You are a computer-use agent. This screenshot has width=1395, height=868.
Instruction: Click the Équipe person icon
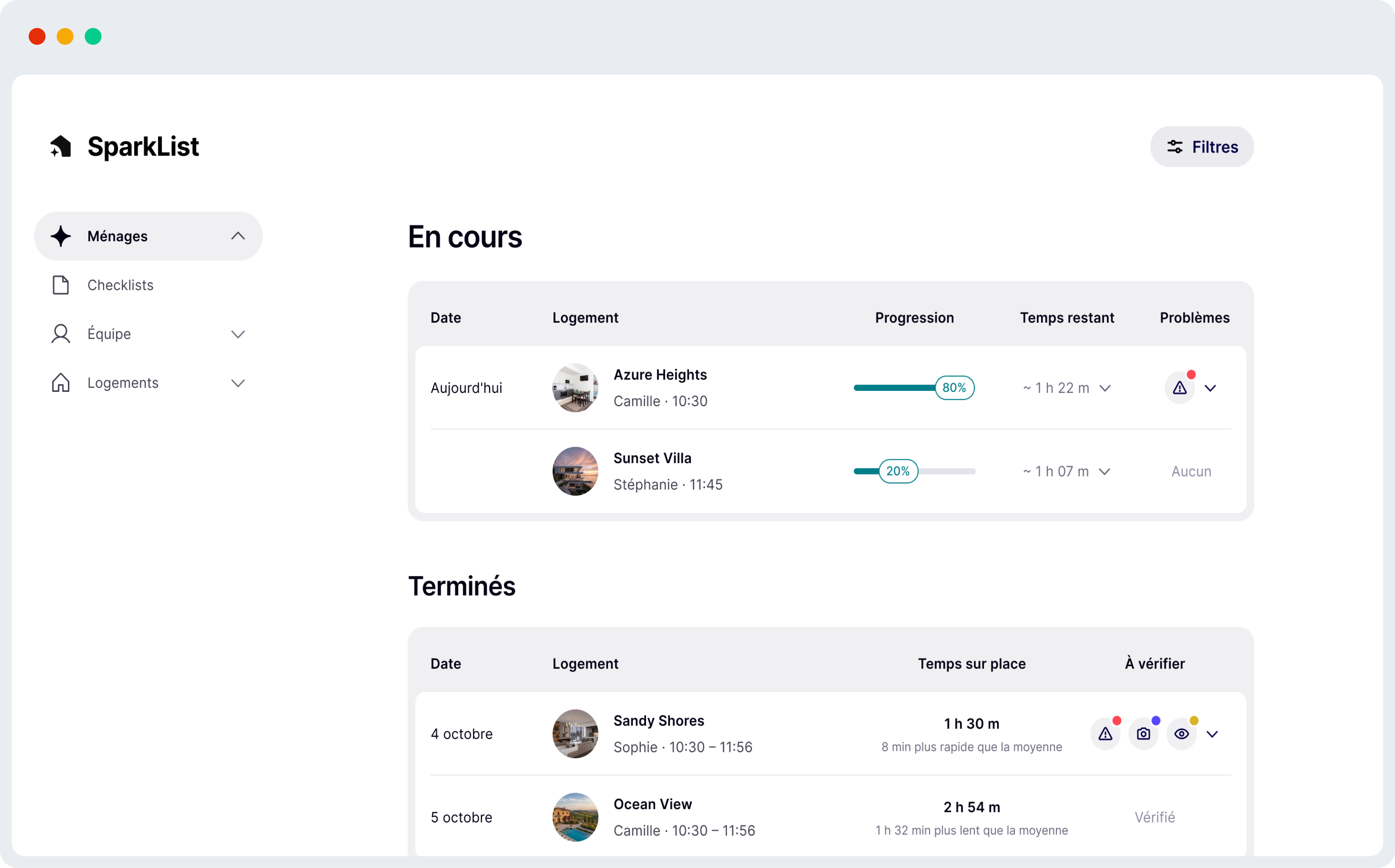point(61,333)
